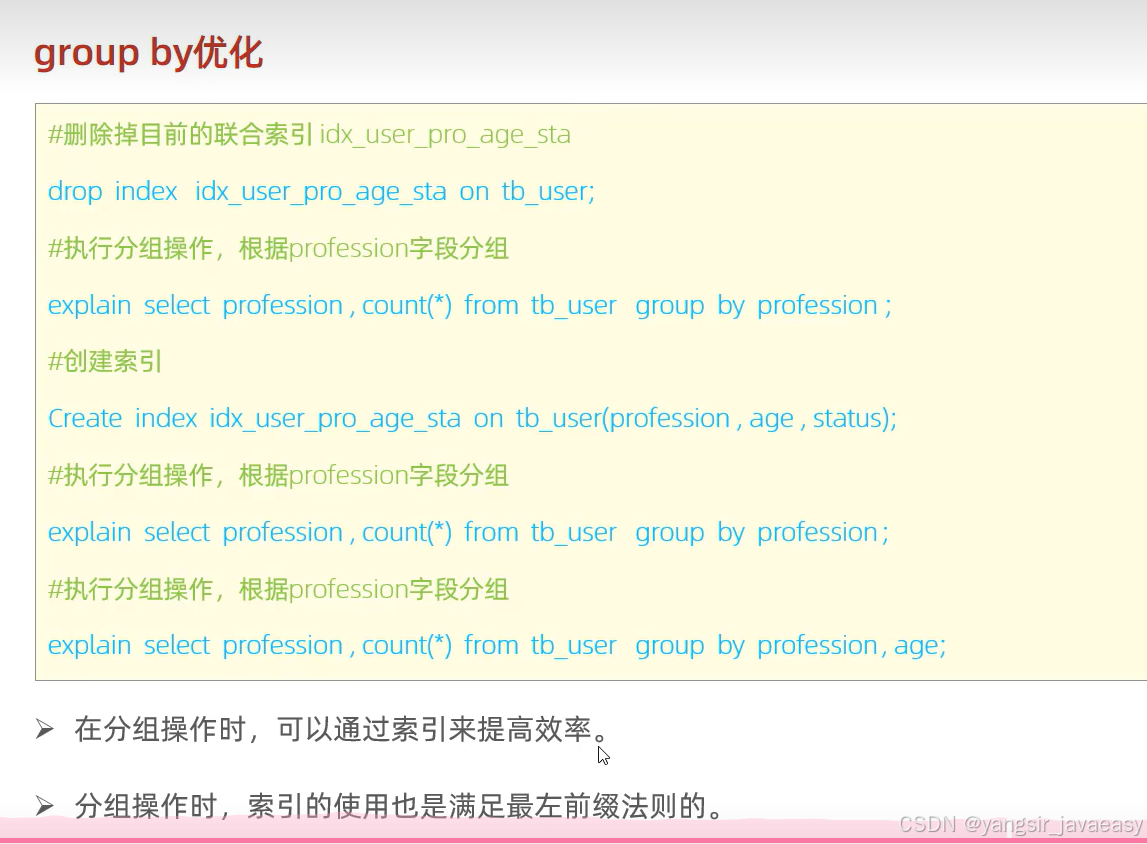The image size is (1147, 844).
Task: Click the 'drop index idx_user_pro_age_sta on tb_user;' line
Action: (321, 192)
